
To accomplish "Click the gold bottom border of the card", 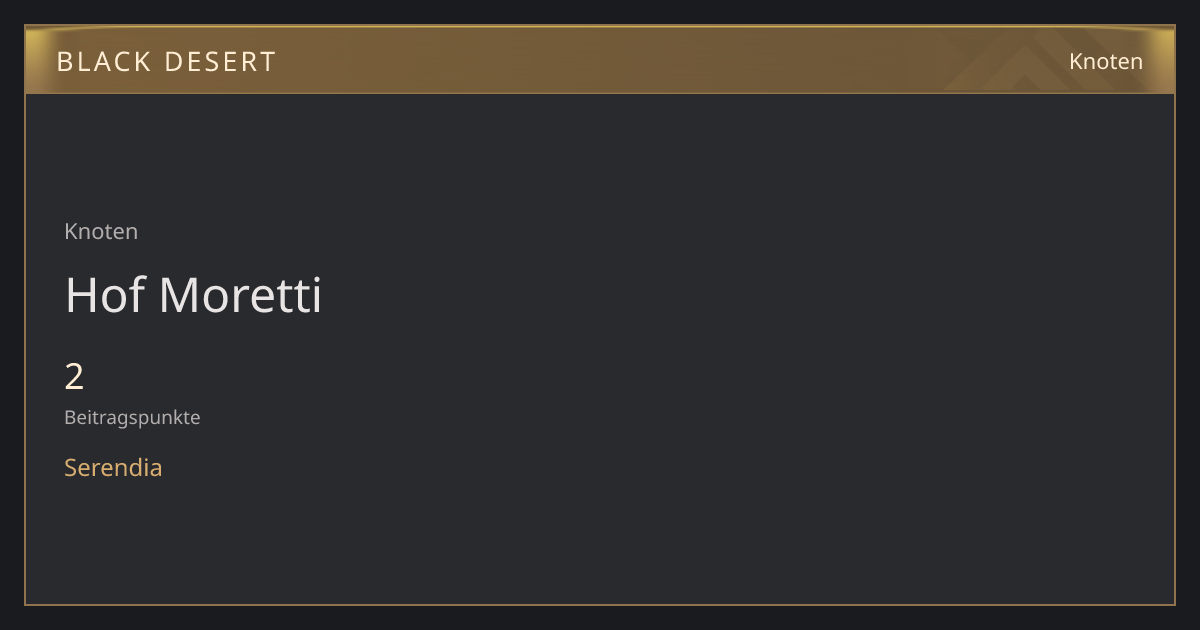I will coord(600,604).
